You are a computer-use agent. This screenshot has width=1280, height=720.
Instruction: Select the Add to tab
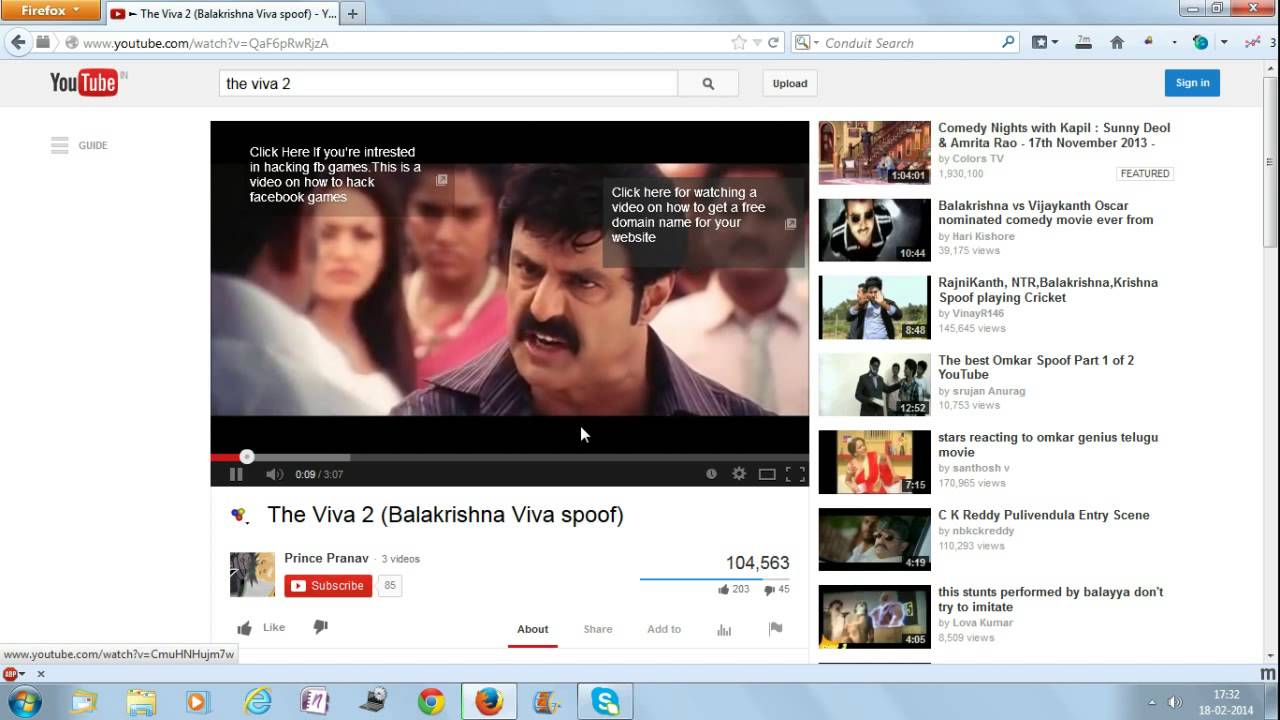coord(664,629)
